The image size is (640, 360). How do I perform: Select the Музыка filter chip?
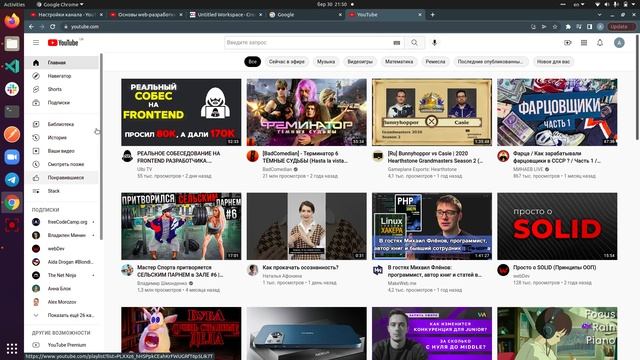326,62
